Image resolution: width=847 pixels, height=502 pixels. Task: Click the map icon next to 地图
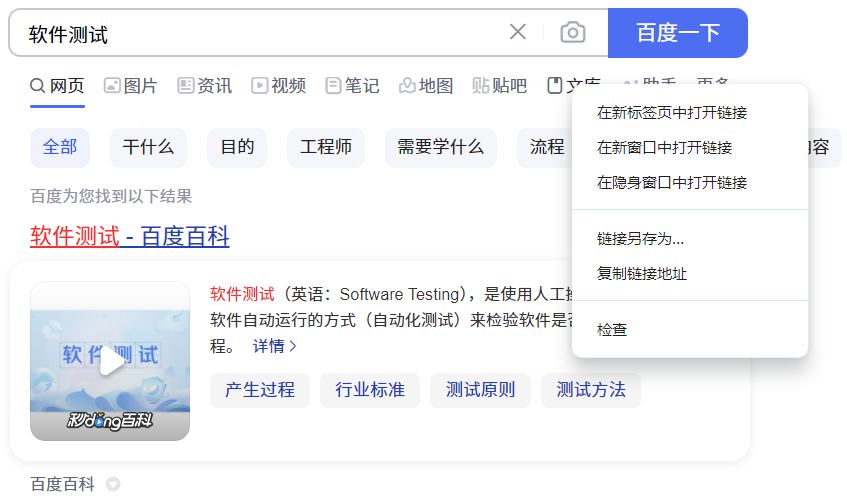point(407,85)
